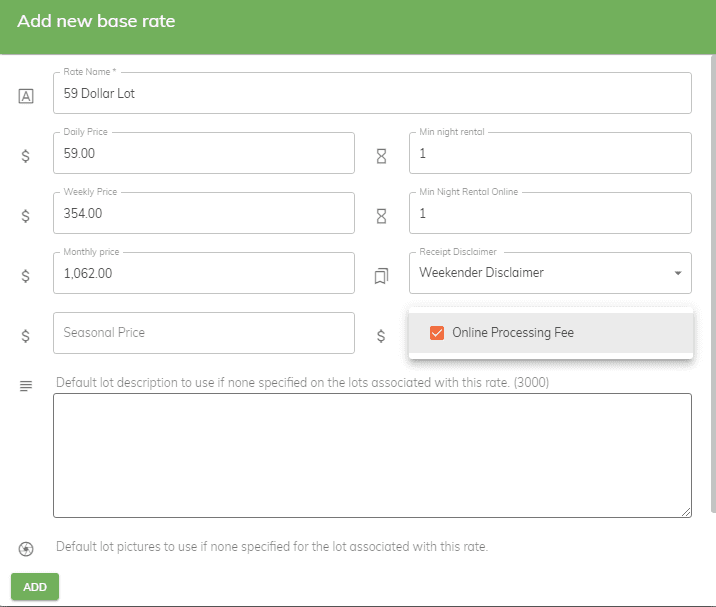Image resolution: width=716 pixels, height=607 pixels.
Task: Click the lines icon beside lot description
Action: pyautogui.click(x=26, y=386)
